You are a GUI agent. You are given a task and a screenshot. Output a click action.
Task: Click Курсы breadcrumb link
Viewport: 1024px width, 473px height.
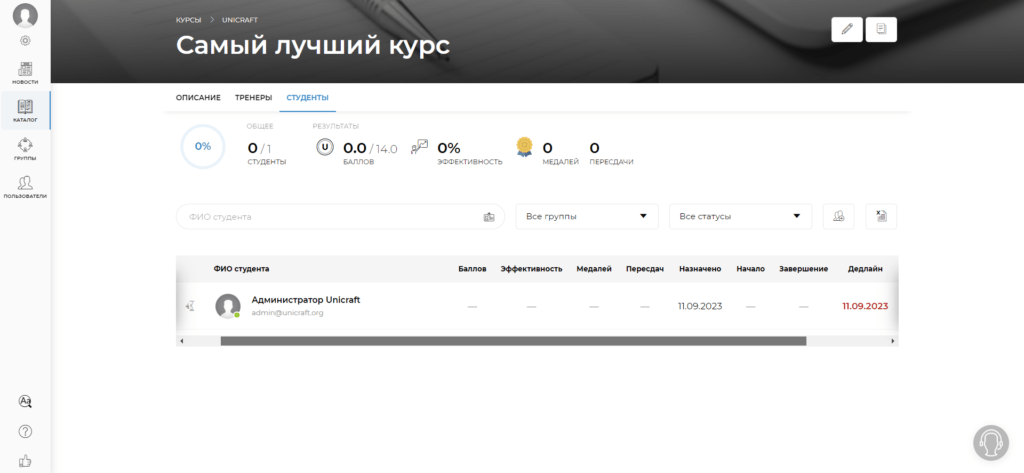[188, 20]
